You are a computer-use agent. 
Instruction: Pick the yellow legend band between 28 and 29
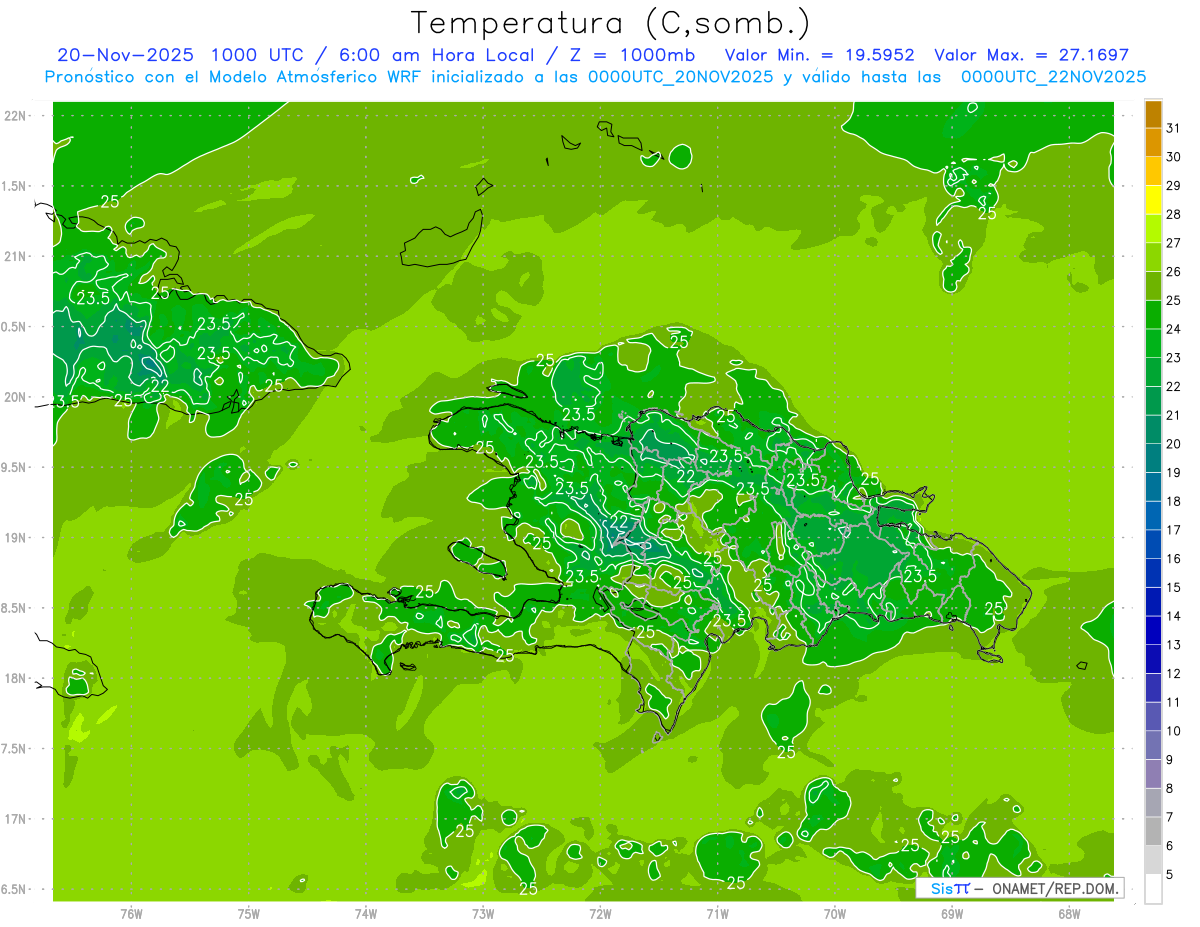tap(1153, 201)
